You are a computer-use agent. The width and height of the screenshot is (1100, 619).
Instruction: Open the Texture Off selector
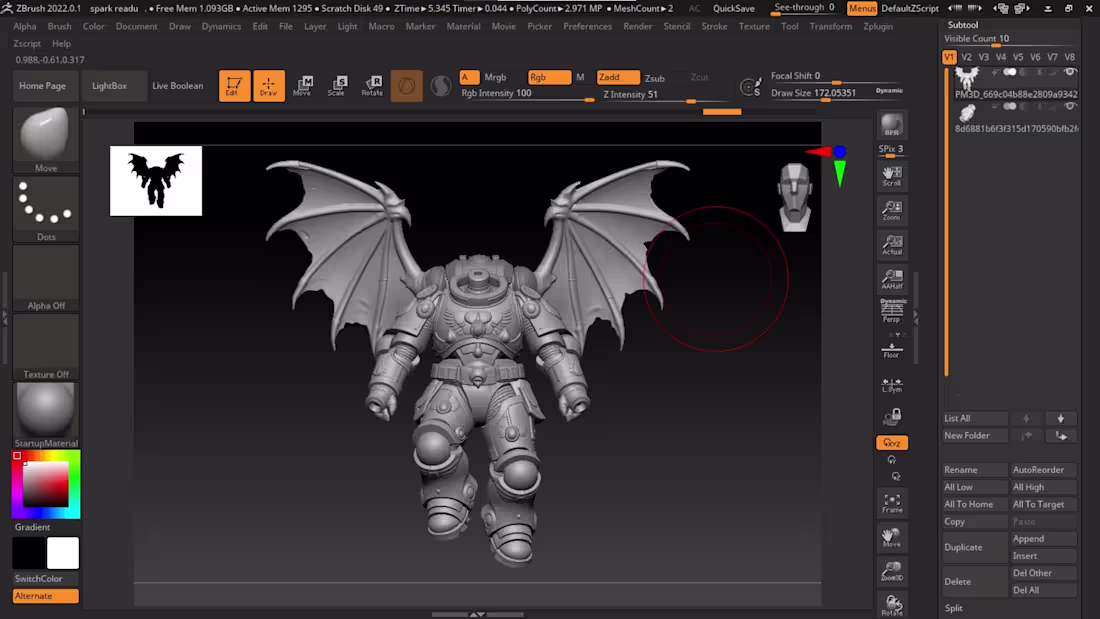coord(46,346)
